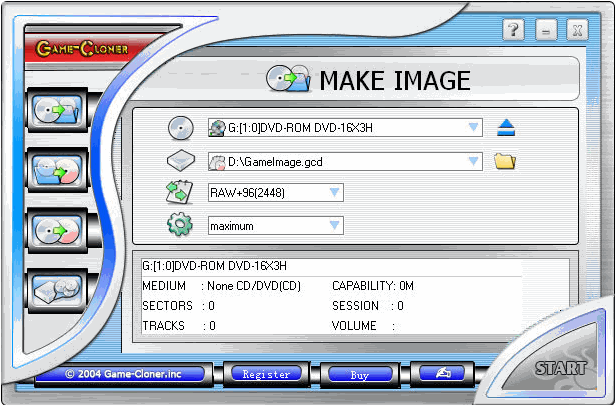
Task: Click the SESSION : 0 text
Action: tap(368, 306)
